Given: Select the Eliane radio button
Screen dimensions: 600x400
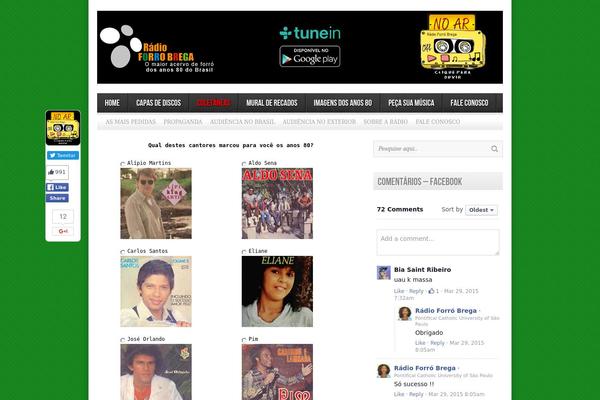Looking at the screenshot, I should [244, 252].
